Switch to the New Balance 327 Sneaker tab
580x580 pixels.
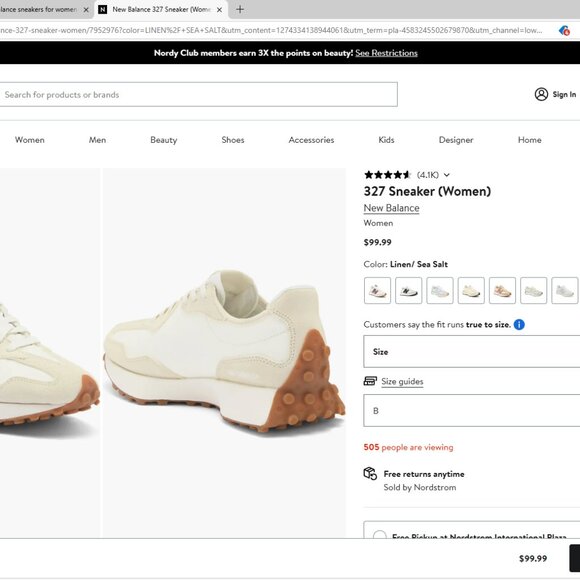coord(161,10)
